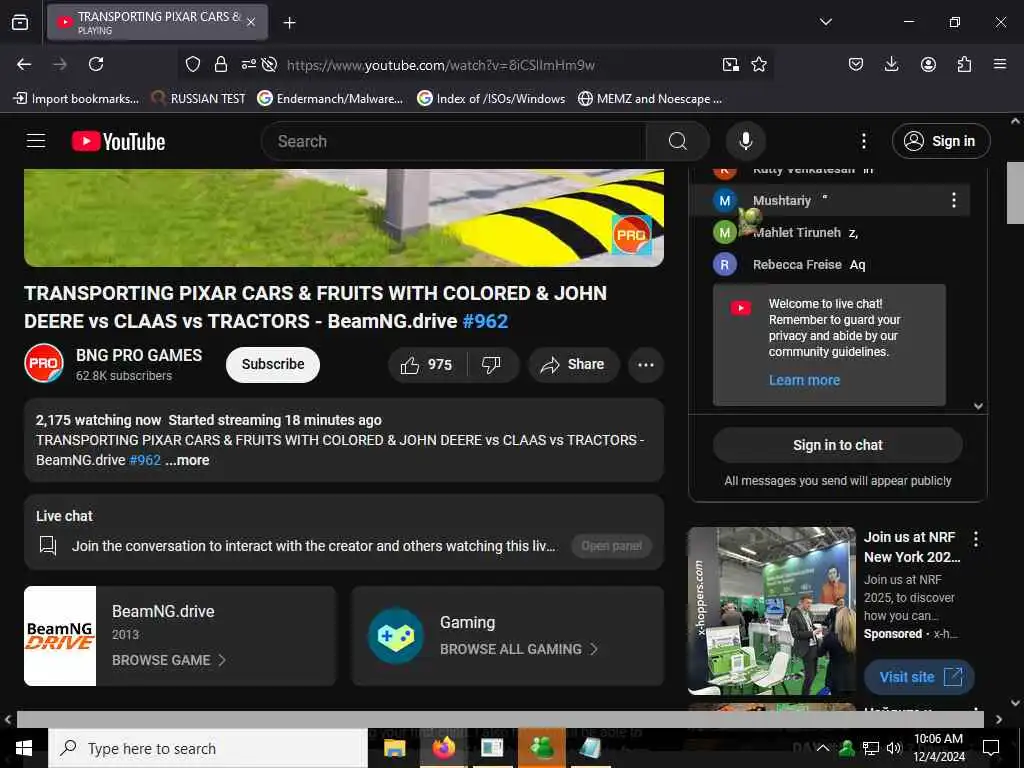Click Open panel for live chat
The height and width of the screenshot is (768, 1024).
tap(611, 546)
